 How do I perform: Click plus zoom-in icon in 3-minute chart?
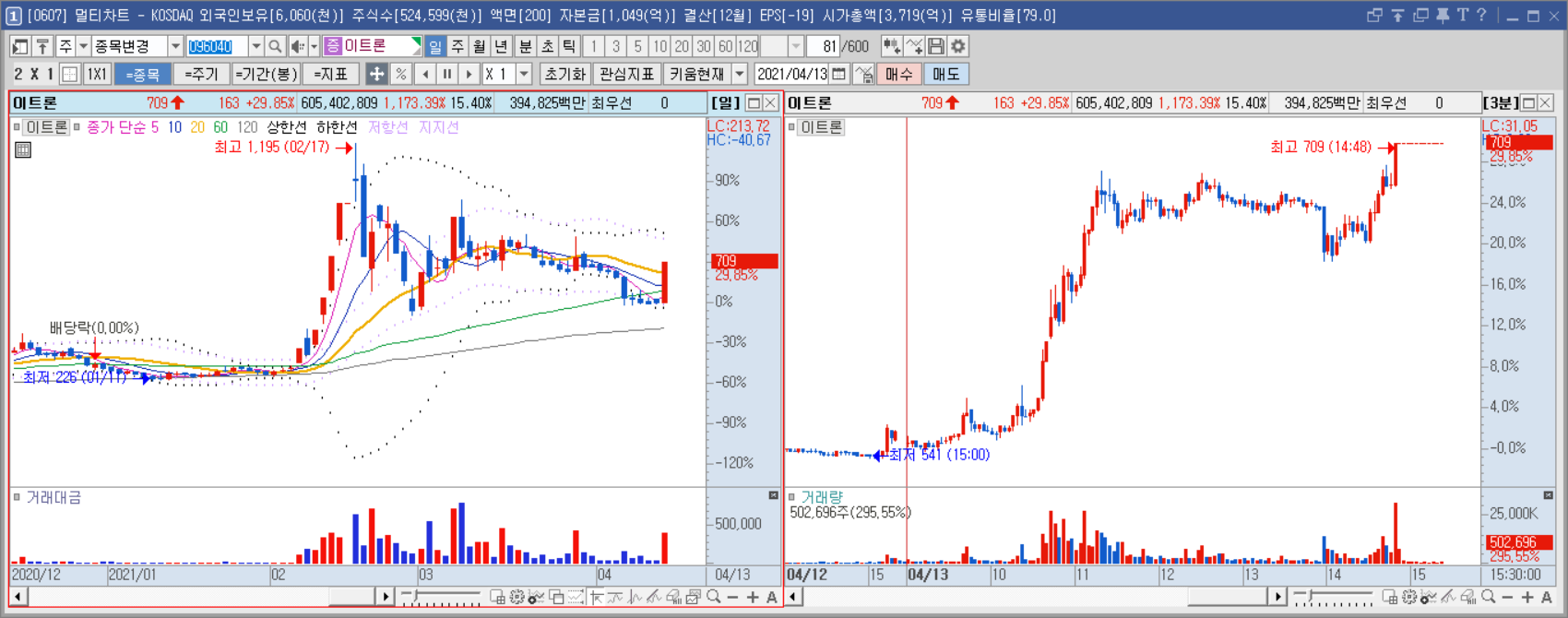[1527, 598]
